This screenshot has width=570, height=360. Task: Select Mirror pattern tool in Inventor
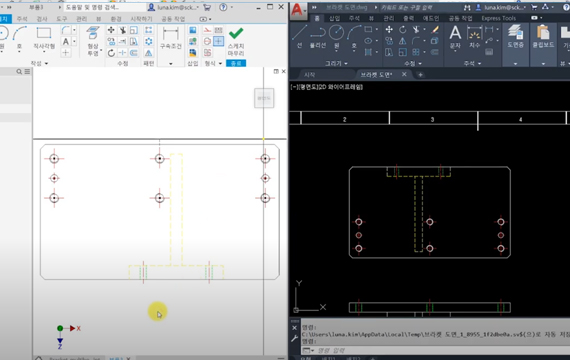pos(149,53)
